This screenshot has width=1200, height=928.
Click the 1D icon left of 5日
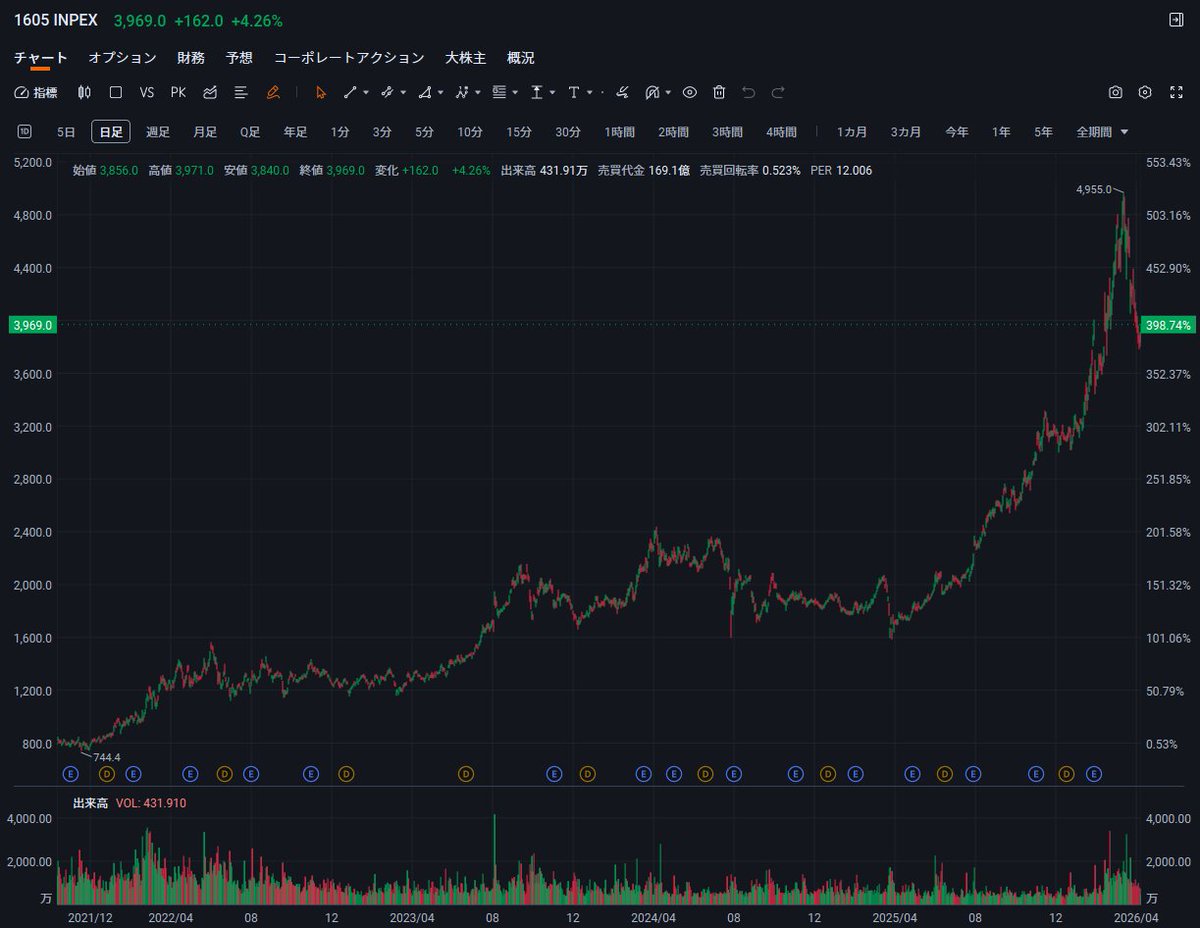pos(25,131)
